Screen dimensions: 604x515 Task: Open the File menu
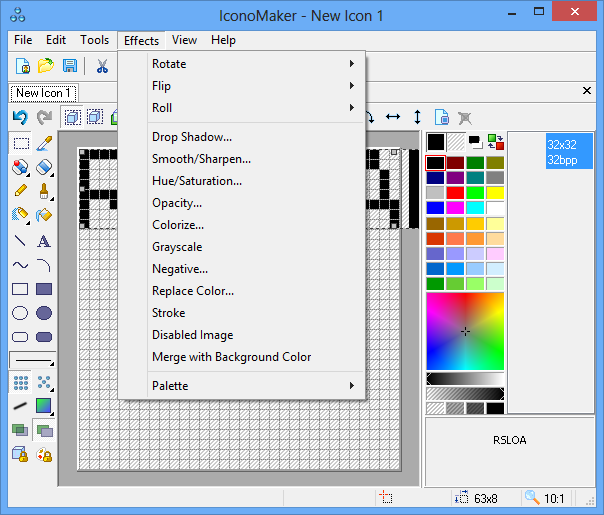pyautogui.click(x=23, y=40)
